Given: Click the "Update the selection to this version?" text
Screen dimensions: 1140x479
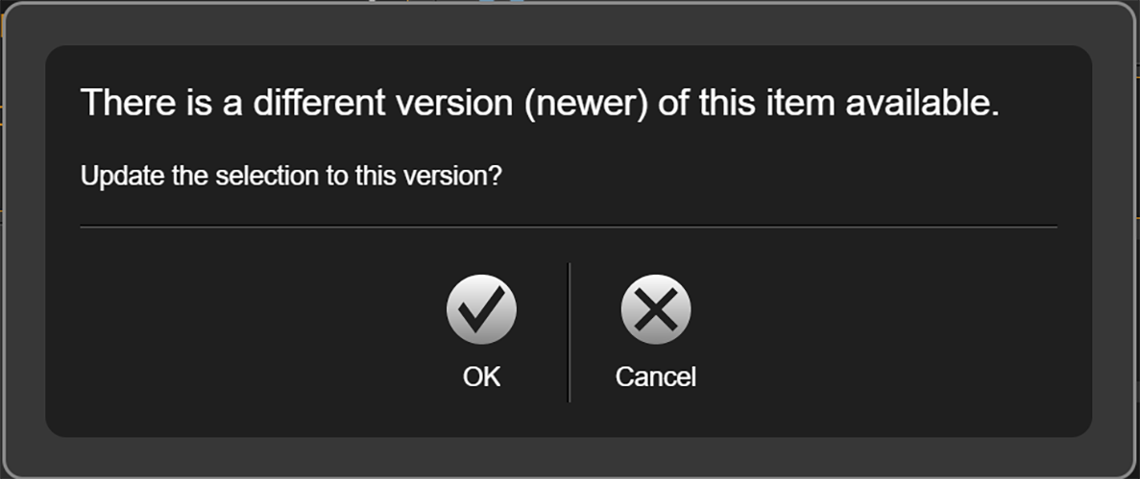Looking at the screenshot, I should tap(291, 176).
